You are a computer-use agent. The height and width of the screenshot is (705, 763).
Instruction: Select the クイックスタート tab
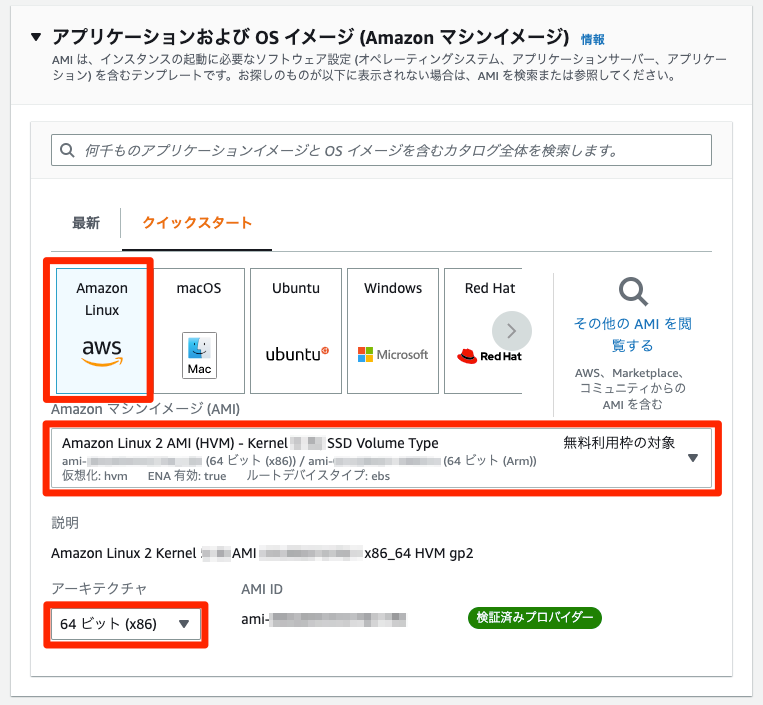[x=197, y=223]
